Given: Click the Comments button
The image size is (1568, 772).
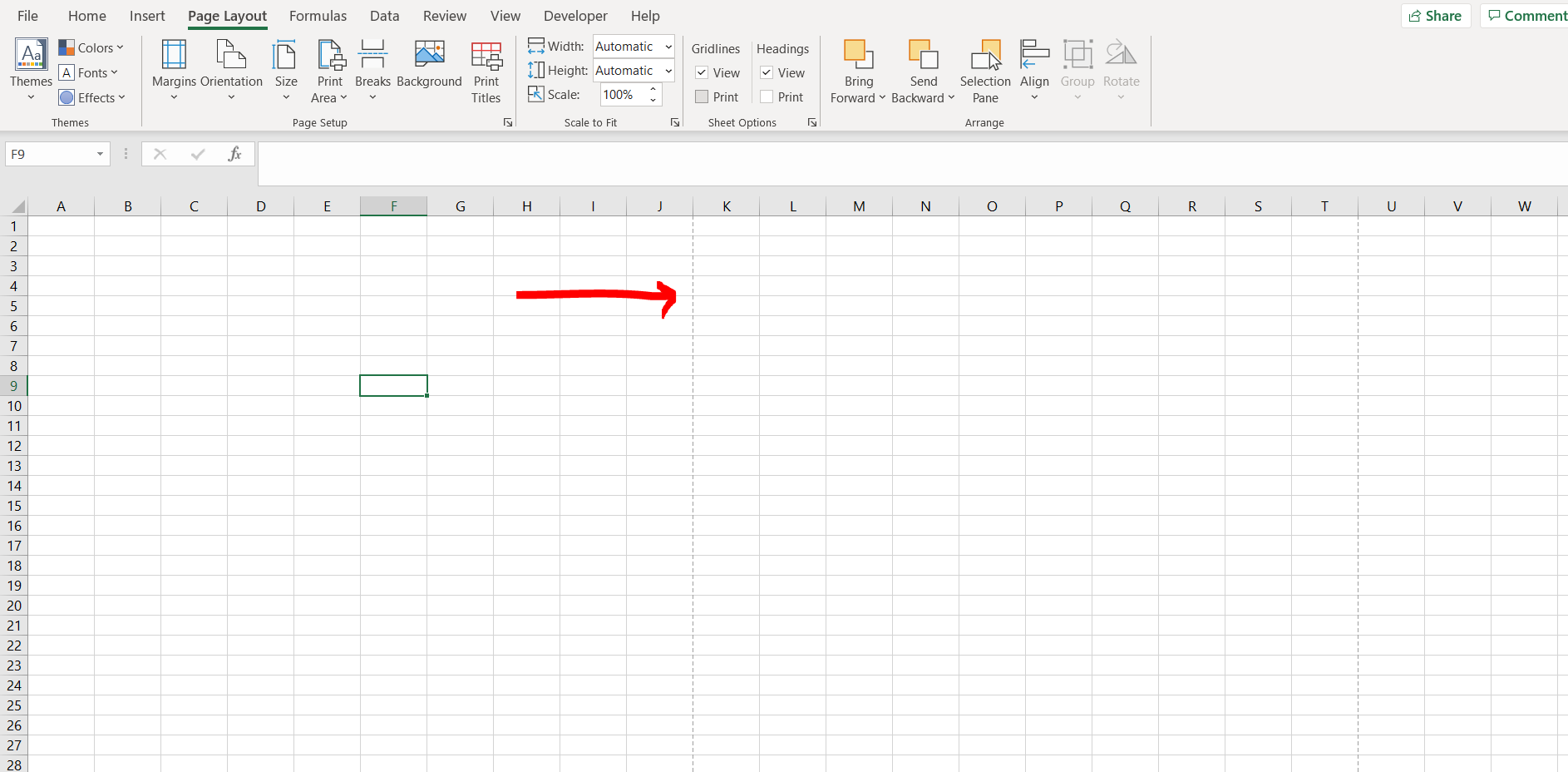Looking at the screenshot, I should (1526, 16).
